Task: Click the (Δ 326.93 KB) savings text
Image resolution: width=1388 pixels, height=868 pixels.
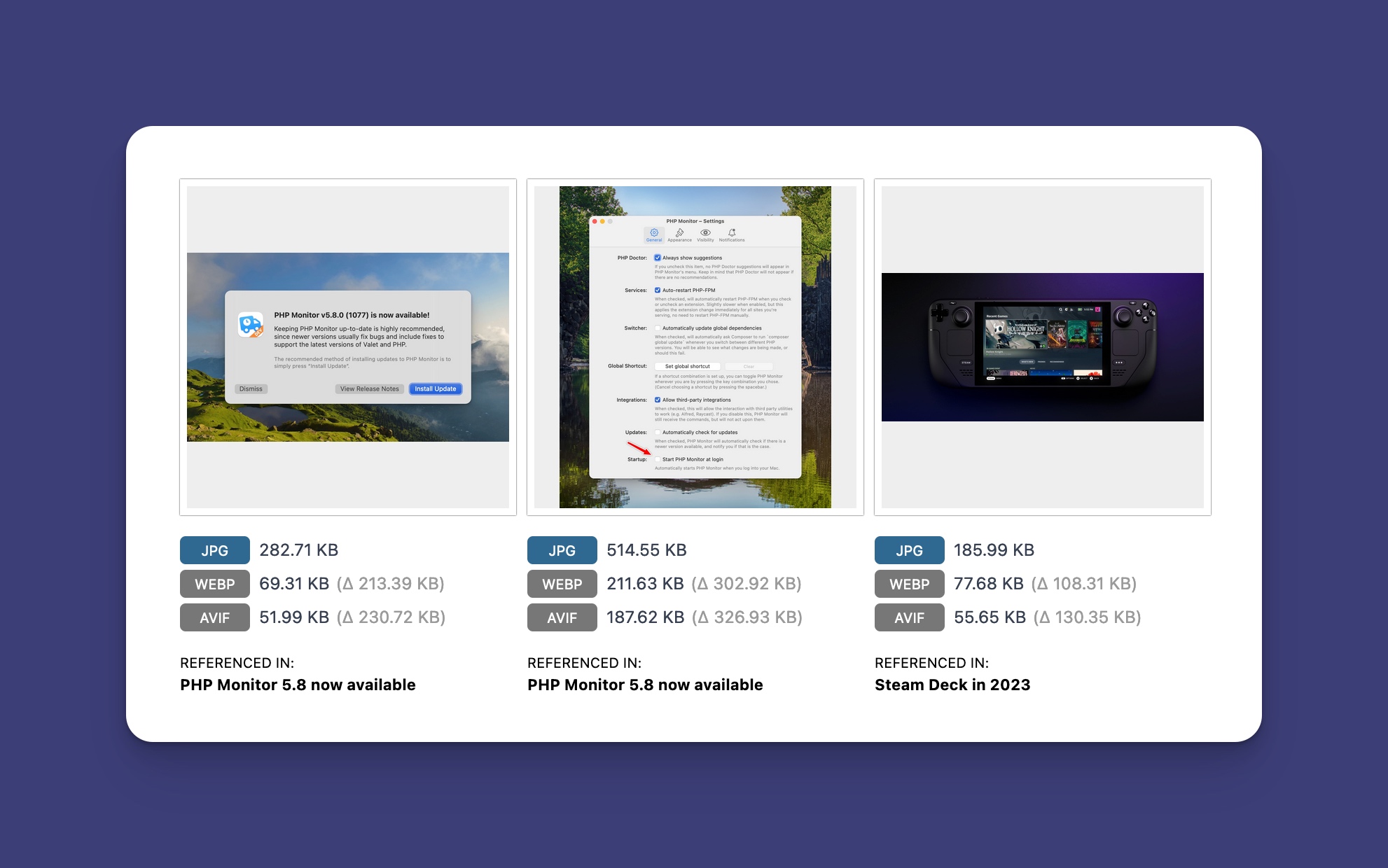Action: click(x=747, y=617)
